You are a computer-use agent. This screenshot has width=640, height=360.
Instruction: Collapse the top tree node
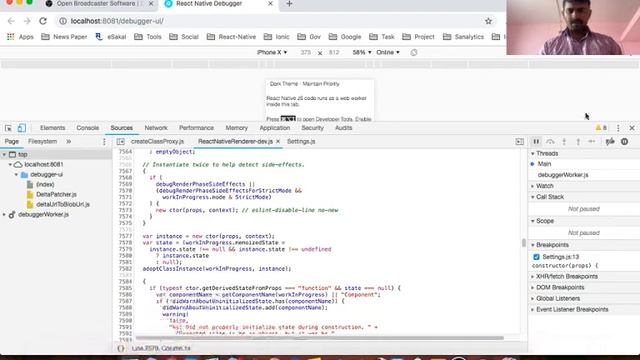click(x=4, y=155)
